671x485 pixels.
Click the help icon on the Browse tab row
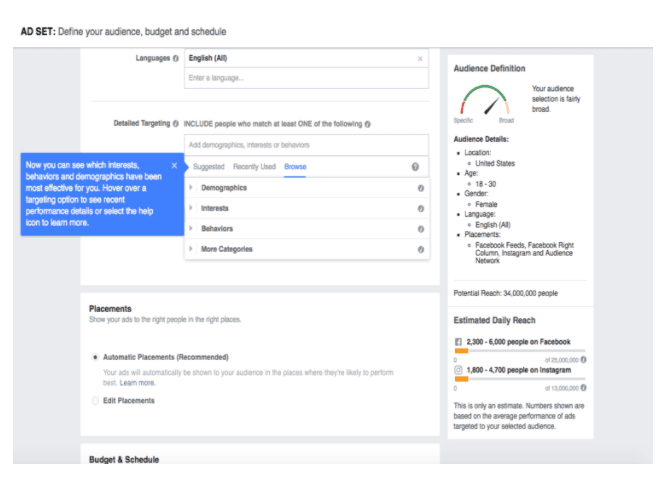415,167
